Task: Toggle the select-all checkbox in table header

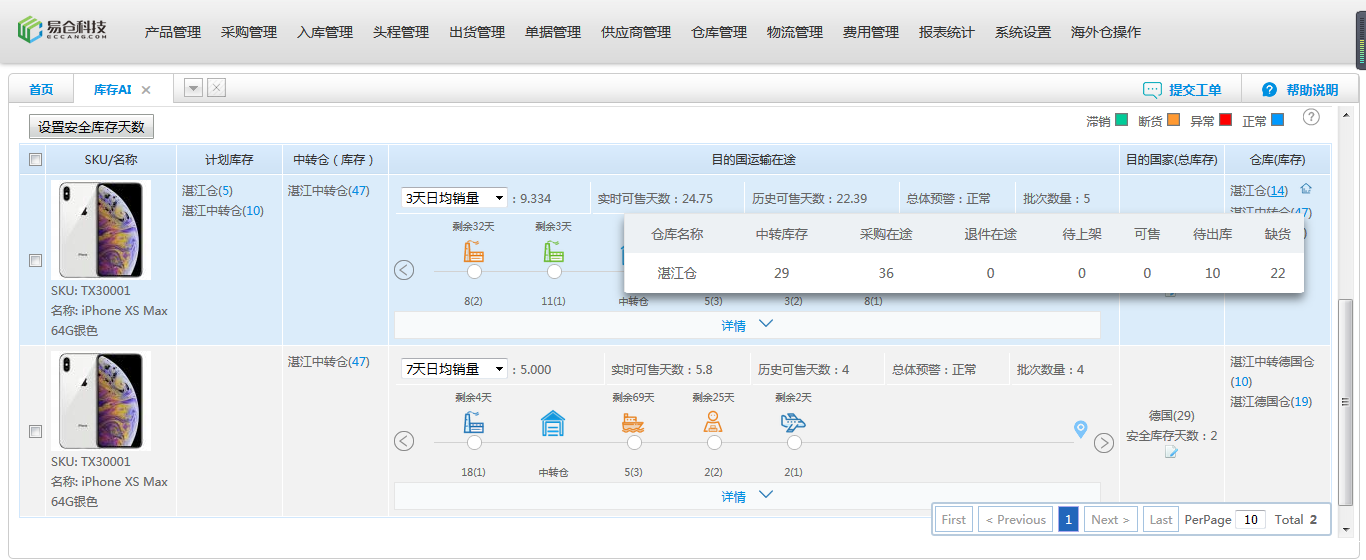Action: pyautogui.click(x=36, y=160)
